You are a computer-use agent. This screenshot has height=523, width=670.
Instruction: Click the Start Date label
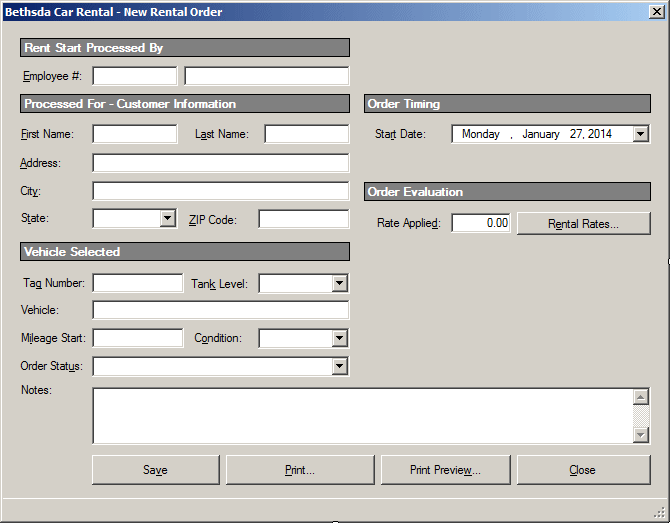(400, 134)
